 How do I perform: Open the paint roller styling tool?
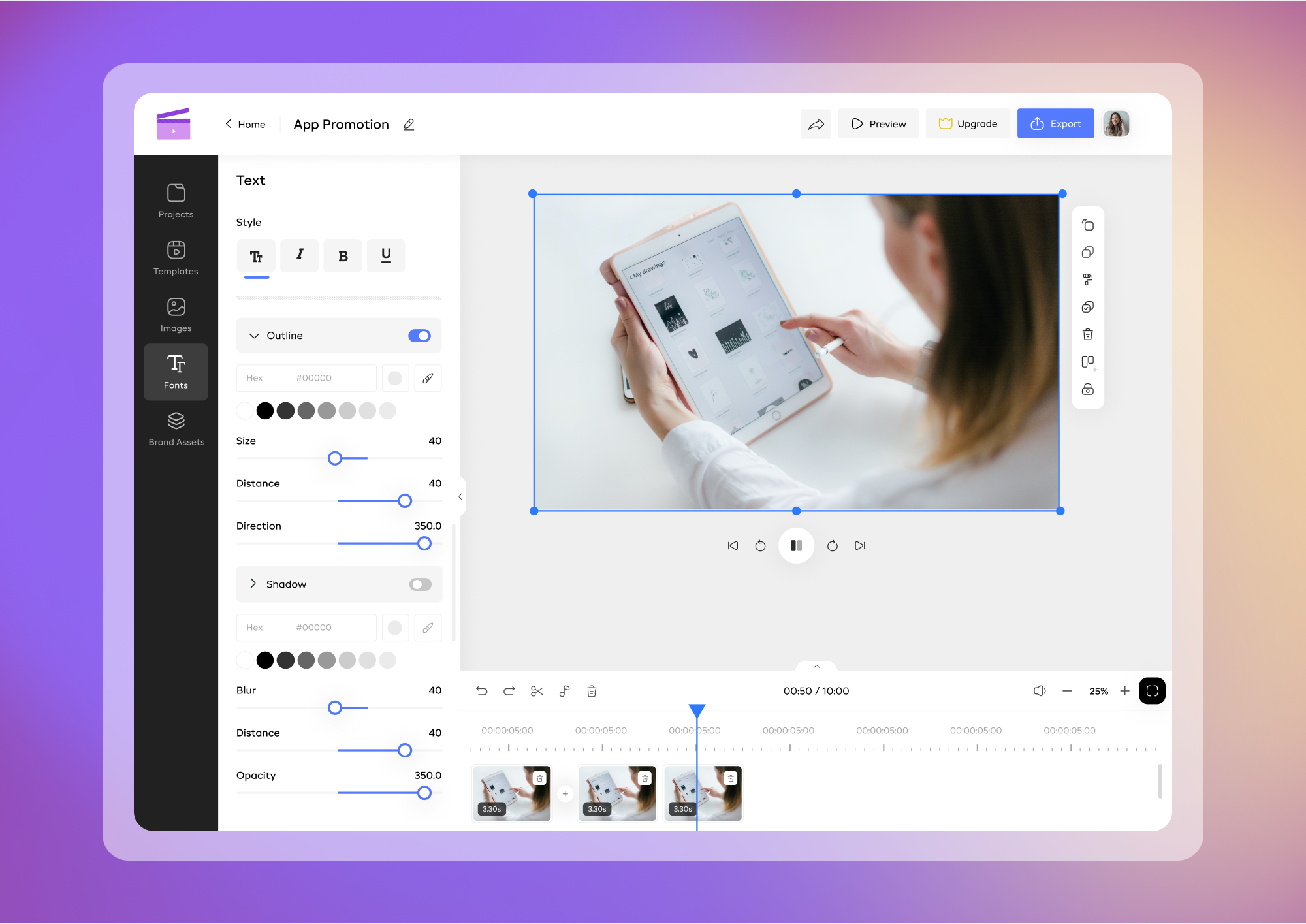click(x=1087, y=279)
